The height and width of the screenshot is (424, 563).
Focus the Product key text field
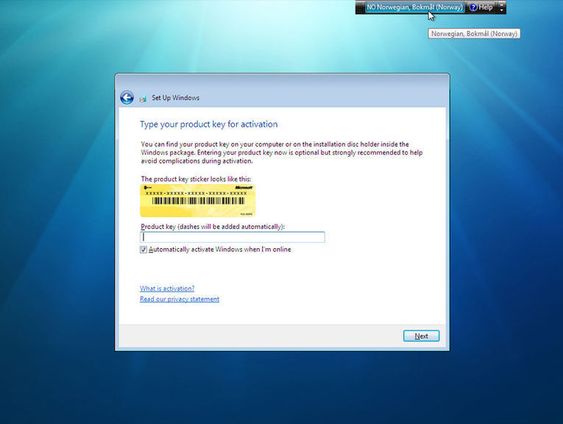(233, 237)
